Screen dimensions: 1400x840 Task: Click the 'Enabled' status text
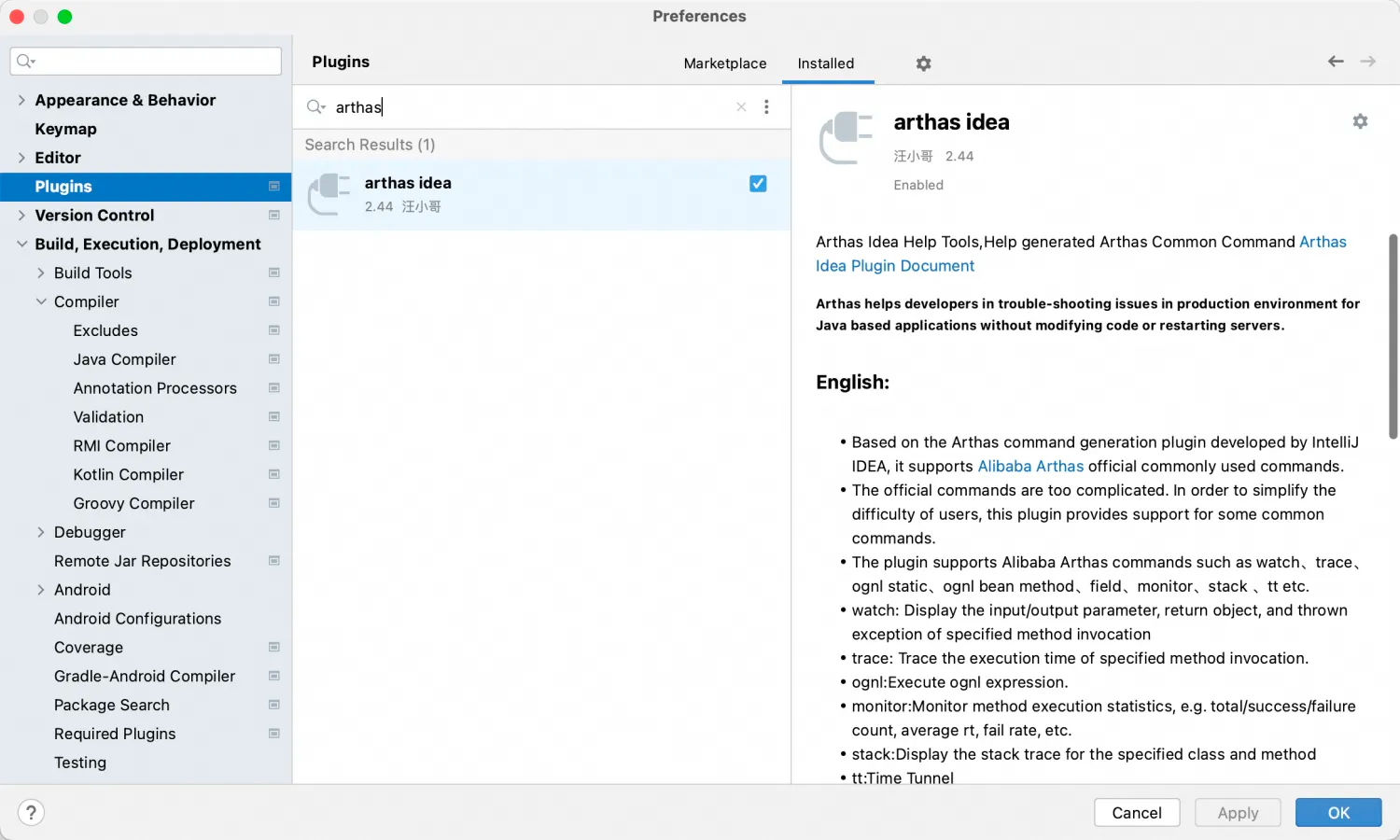point(918,185)
